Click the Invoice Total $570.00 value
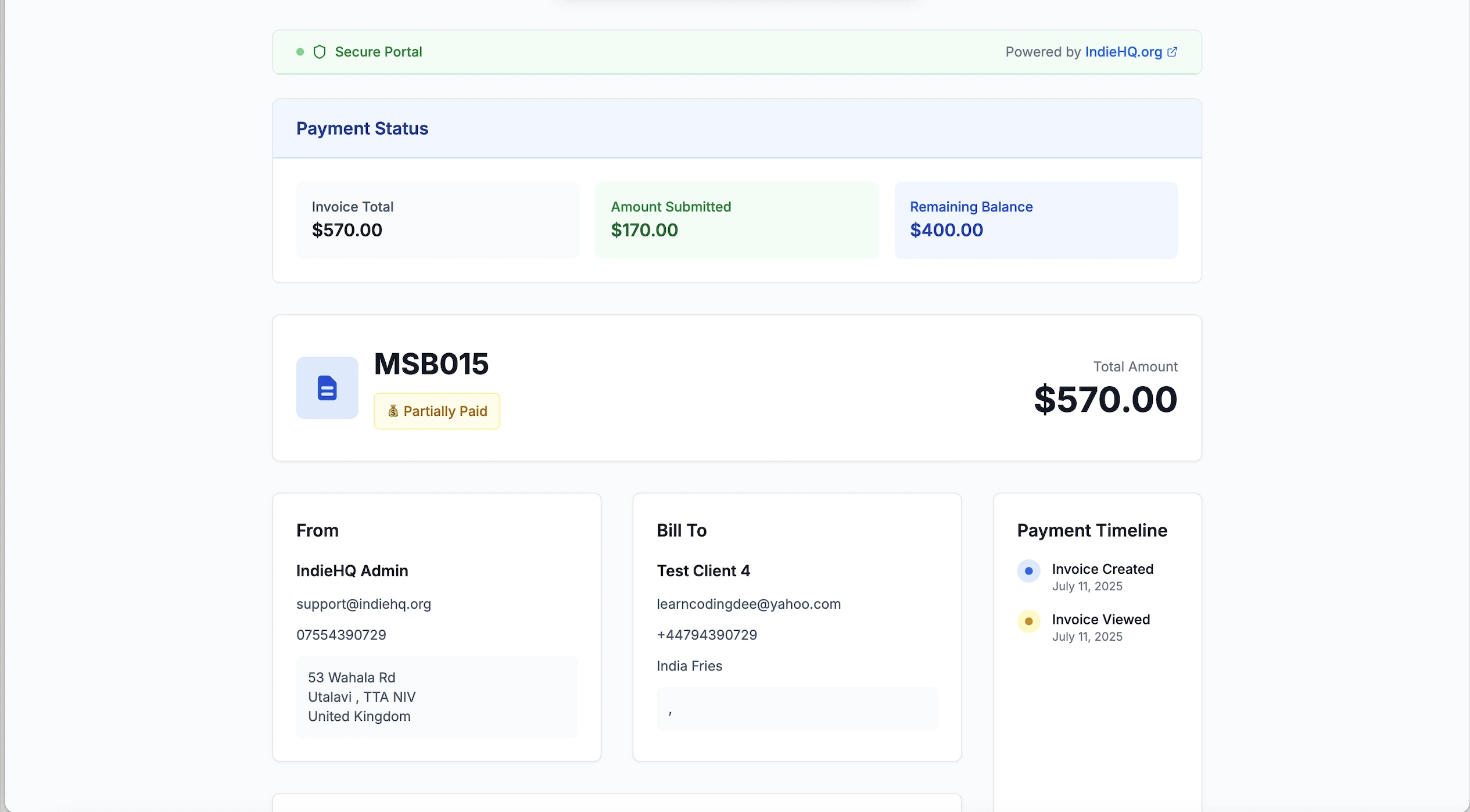The image size is (1470, 812). pos(347,230)
